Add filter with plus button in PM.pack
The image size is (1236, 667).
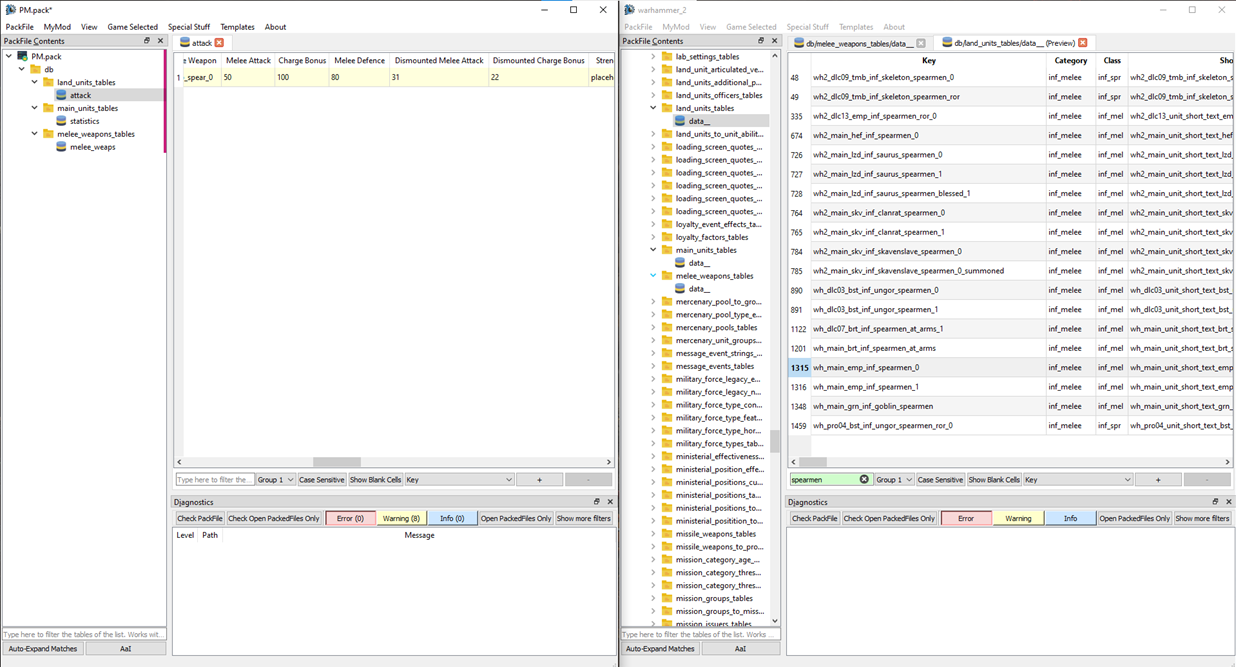[x=540, y=480]
